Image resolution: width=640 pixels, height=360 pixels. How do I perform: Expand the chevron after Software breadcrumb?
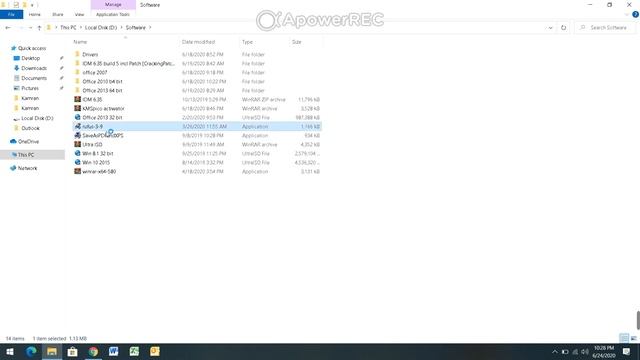click(x=150, y=27)
